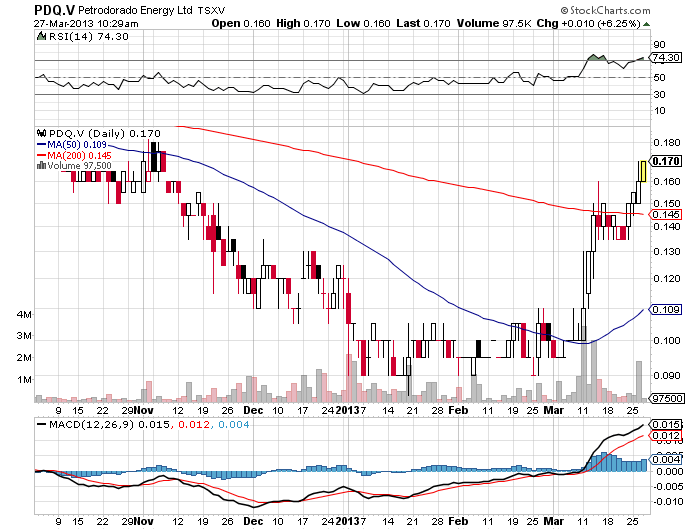The image size is (700, 530).
Task: Click the 97500 volume tag
Action: pos(667,398)
